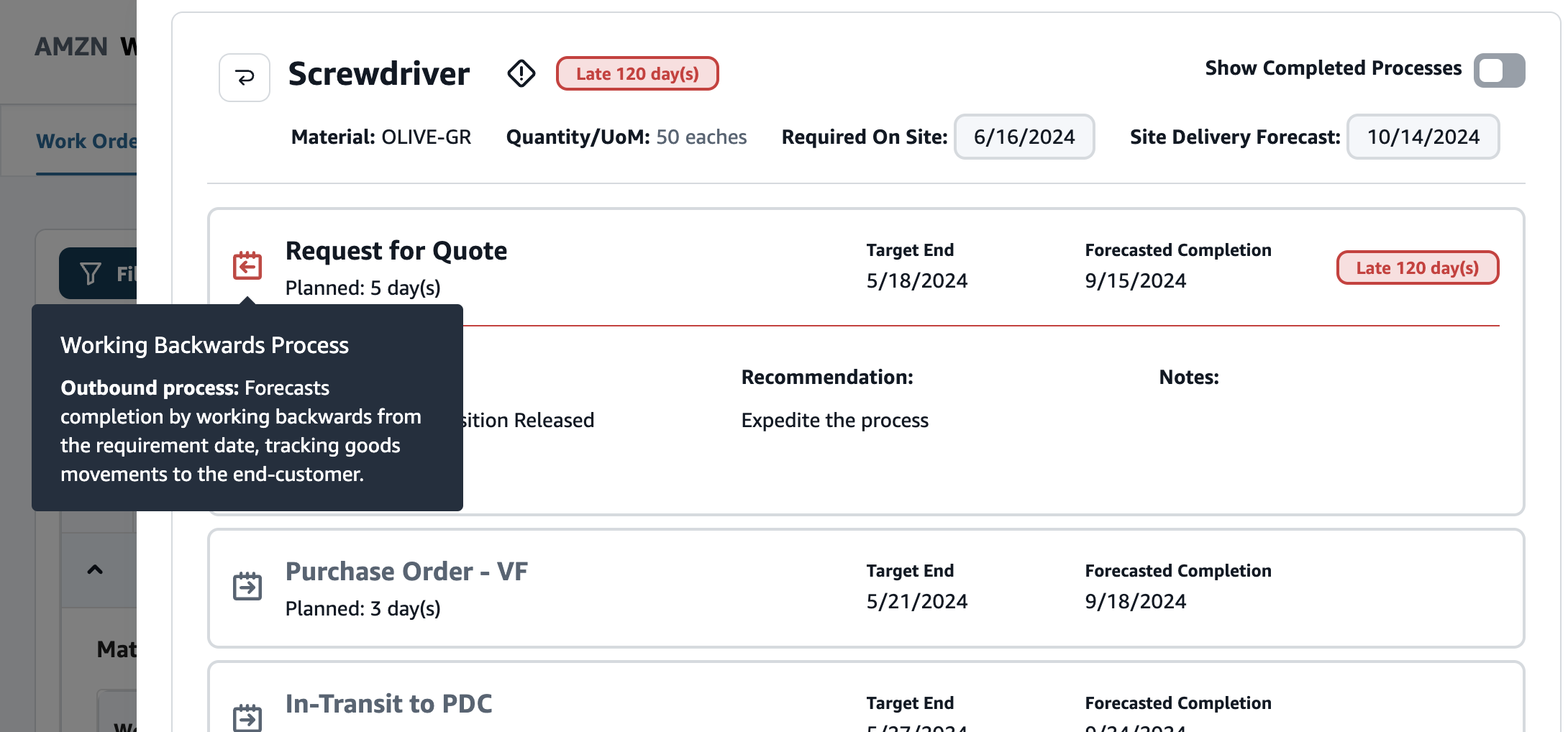Click the warning diamond icon next to Screwdriver
The height and width of the screenshot is (732, 1568).
[x=521, y=73]
